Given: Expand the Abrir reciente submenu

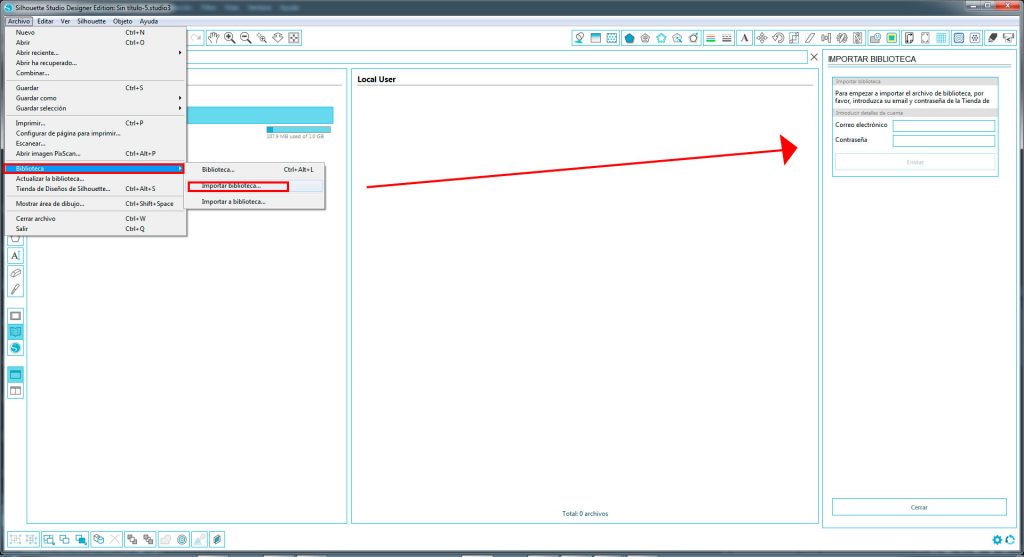Looking at the screenshot, I should tap(95, 52).
